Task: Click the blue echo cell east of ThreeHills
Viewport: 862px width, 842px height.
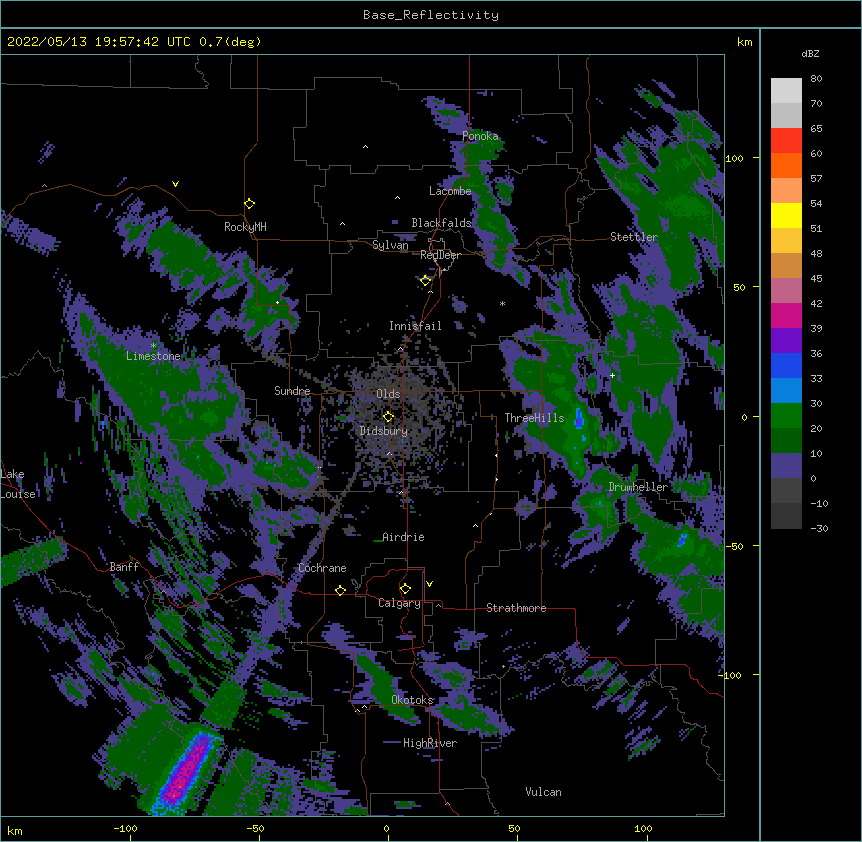Action: tap(579, 419)
